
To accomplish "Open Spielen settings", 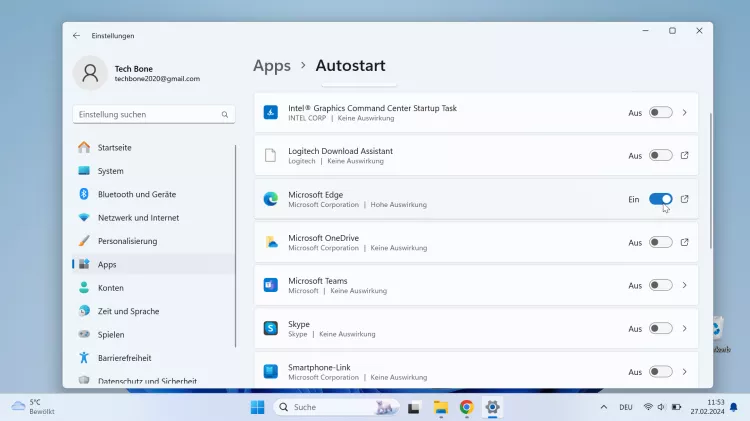I will [153, 334].
